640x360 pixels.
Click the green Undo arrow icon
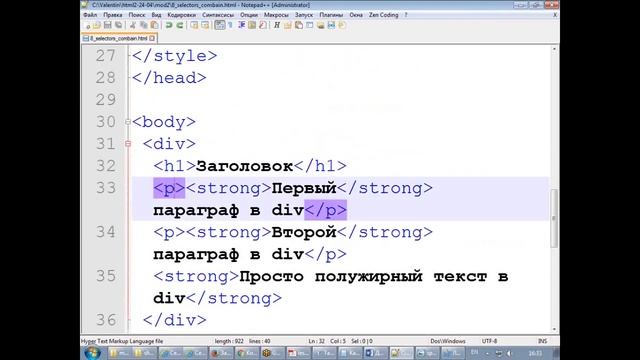[169, 25]
